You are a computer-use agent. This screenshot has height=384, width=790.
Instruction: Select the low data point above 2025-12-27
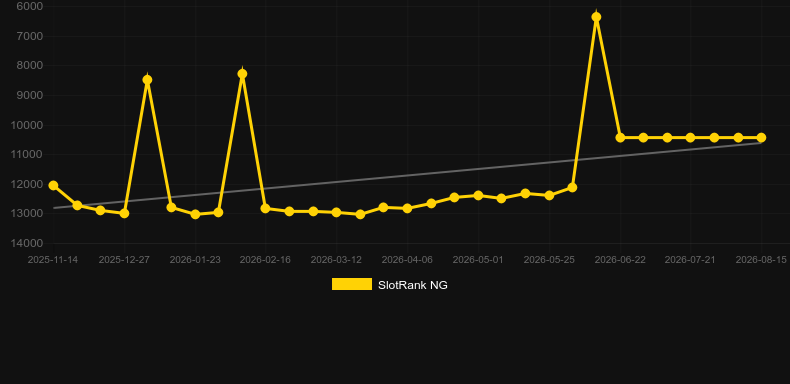coord(124,213)
